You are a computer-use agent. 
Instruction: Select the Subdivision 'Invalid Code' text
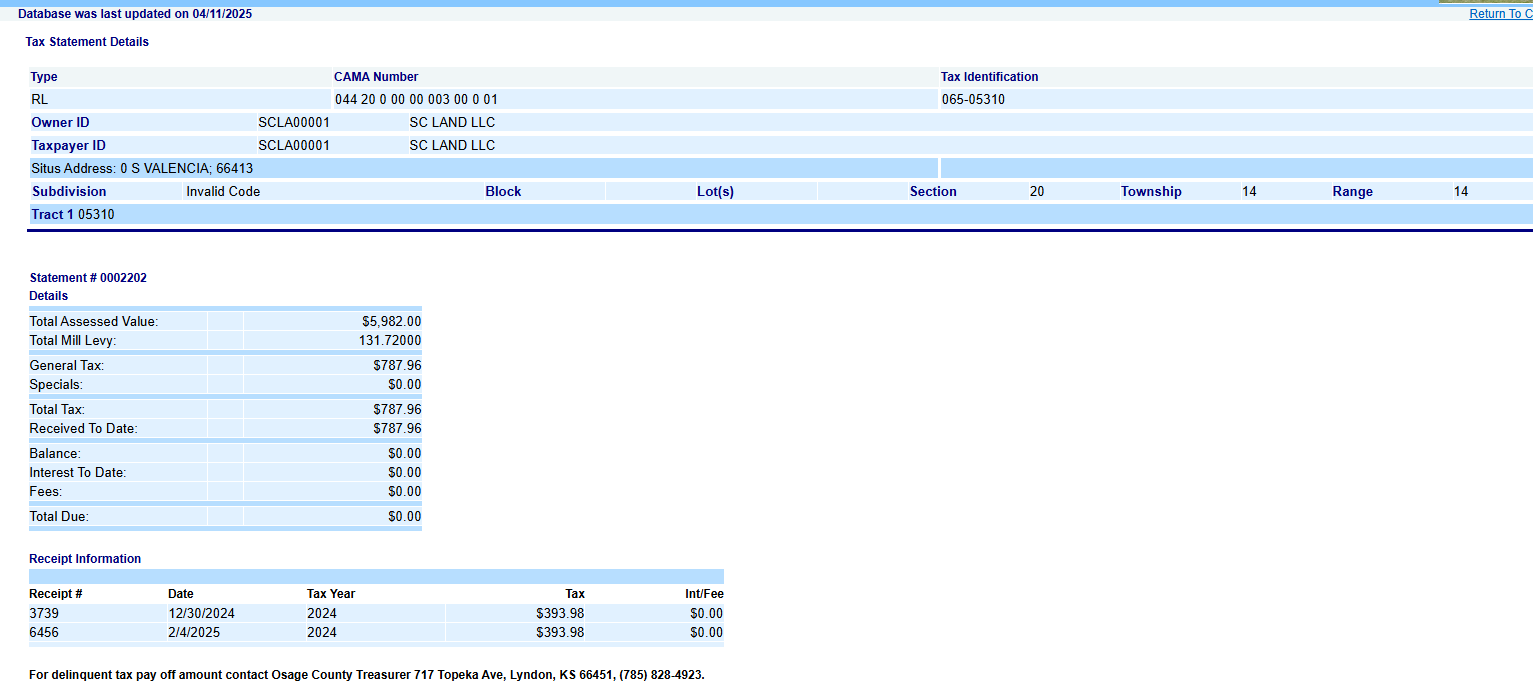[223, 192]
